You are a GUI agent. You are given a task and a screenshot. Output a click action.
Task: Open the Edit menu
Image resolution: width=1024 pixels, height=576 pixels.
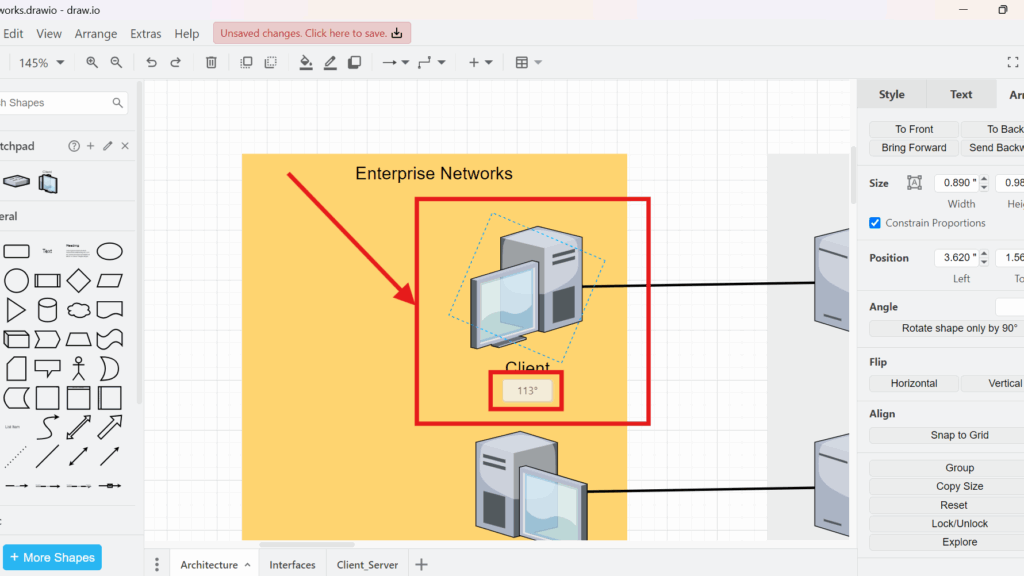pyautogui.click(x=13, y=33)
